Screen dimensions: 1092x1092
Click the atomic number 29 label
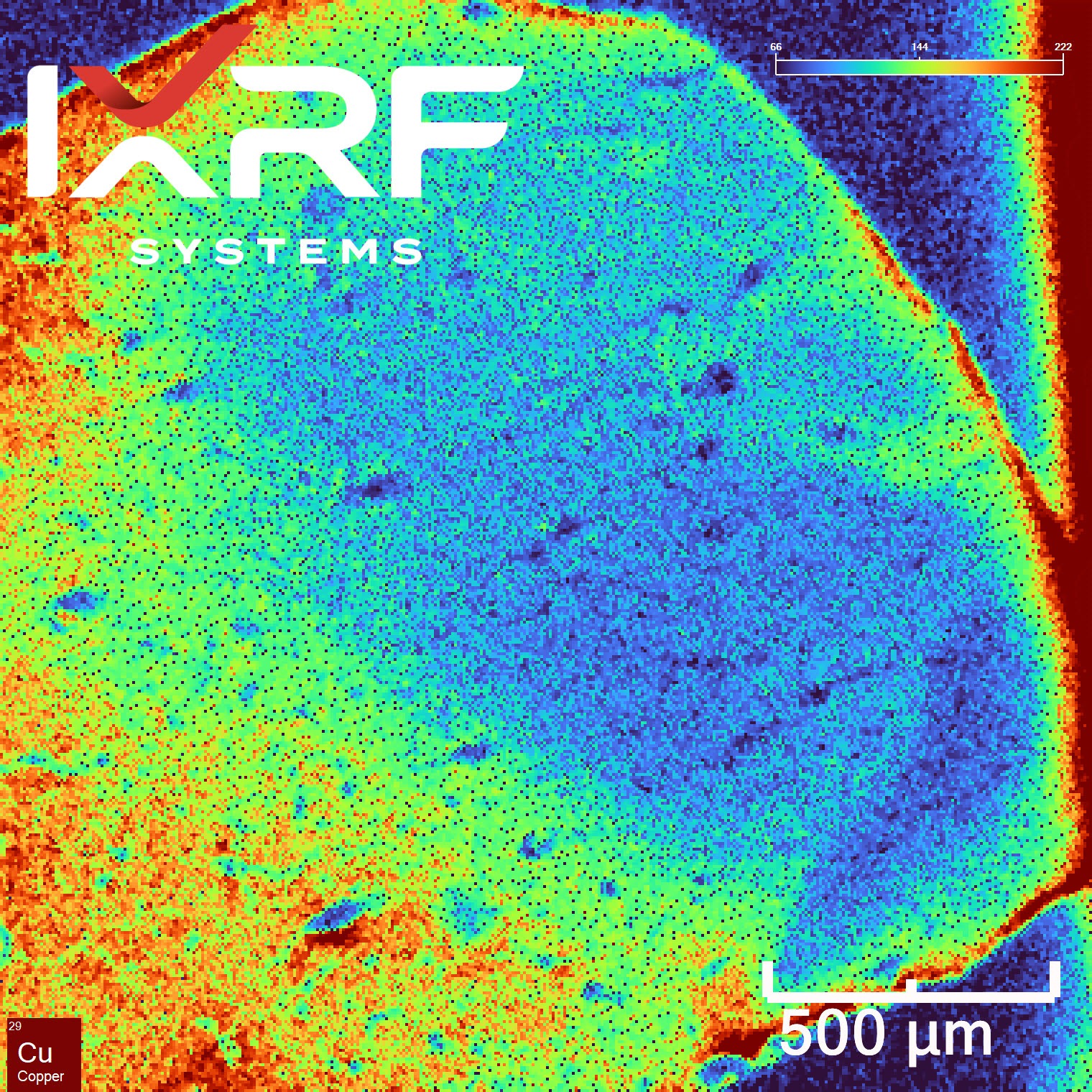[x=15, y=1026]
